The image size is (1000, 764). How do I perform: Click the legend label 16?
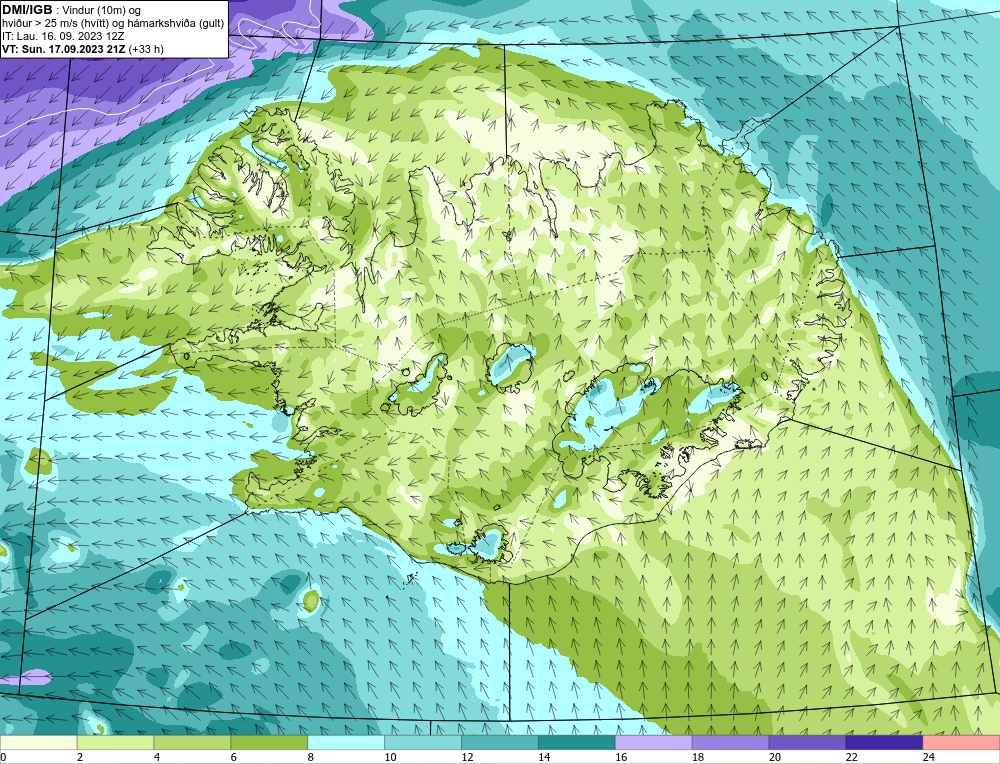(x=621, y=757)
